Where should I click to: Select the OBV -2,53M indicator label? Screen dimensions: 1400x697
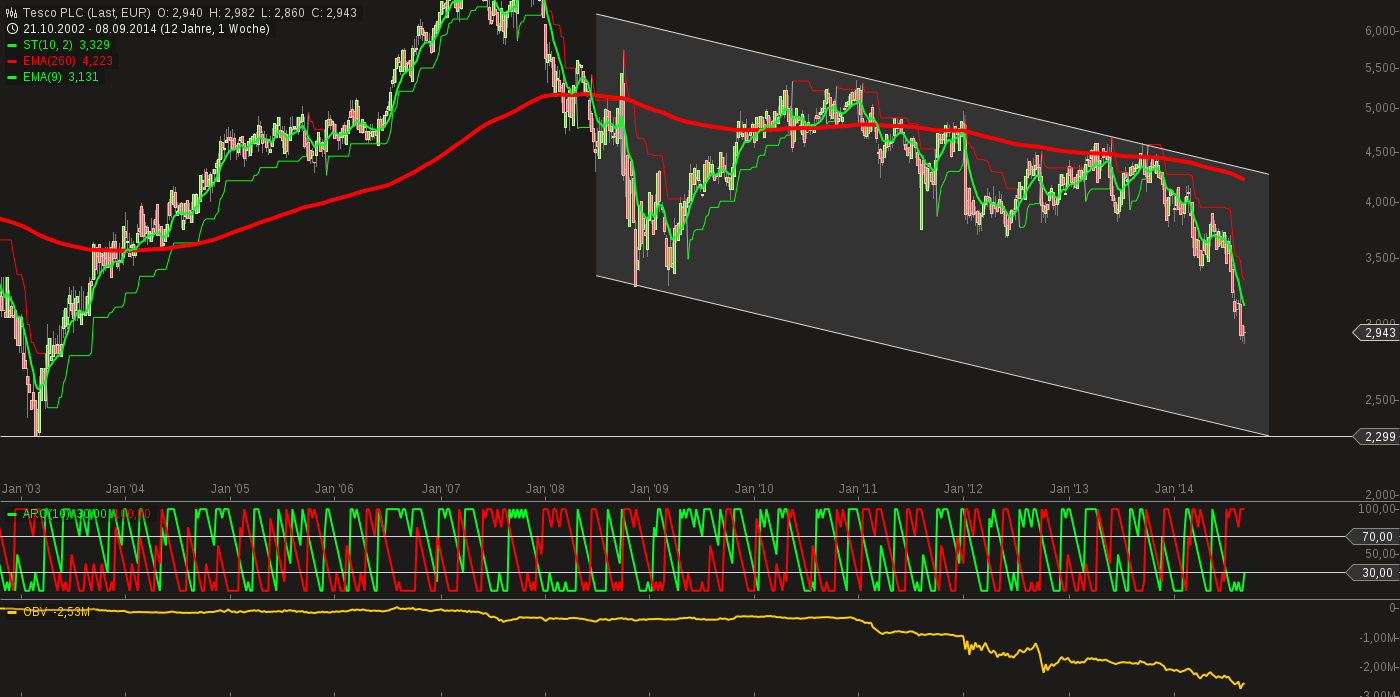pos(57,611)
